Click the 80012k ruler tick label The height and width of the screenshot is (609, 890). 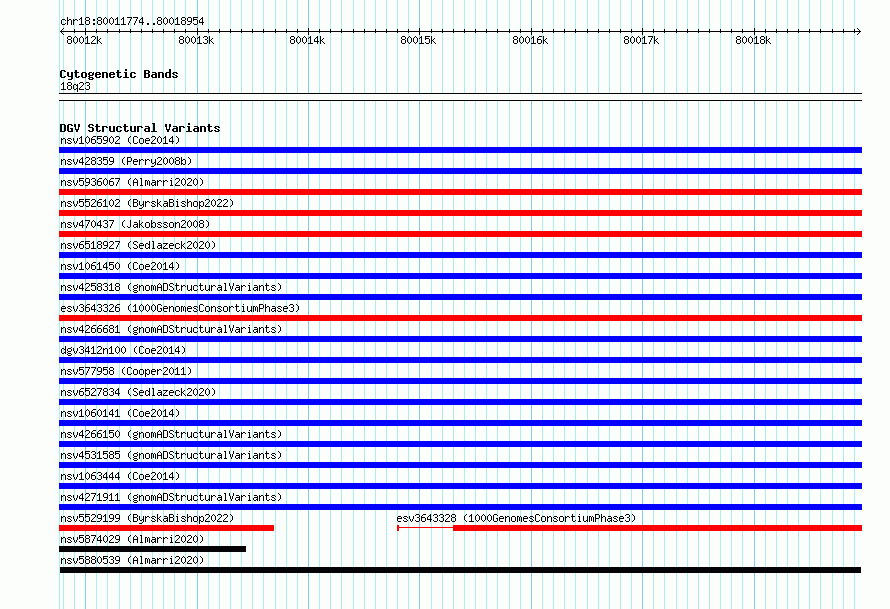(84, 40)
